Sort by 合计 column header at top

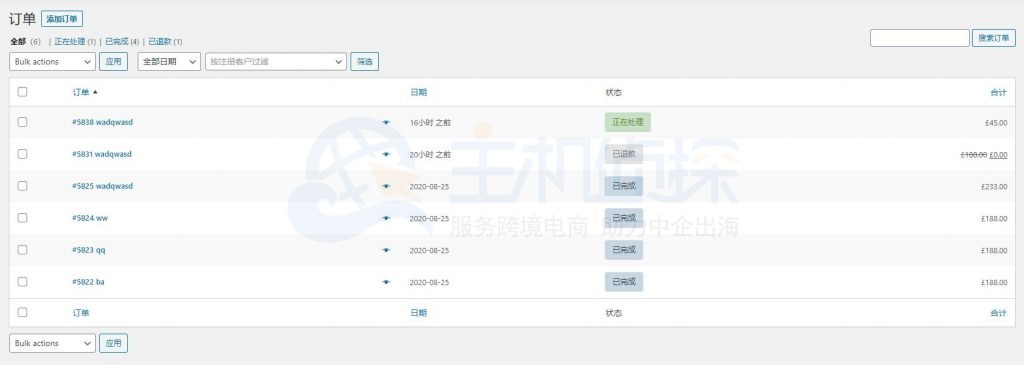tap(999, 92)
